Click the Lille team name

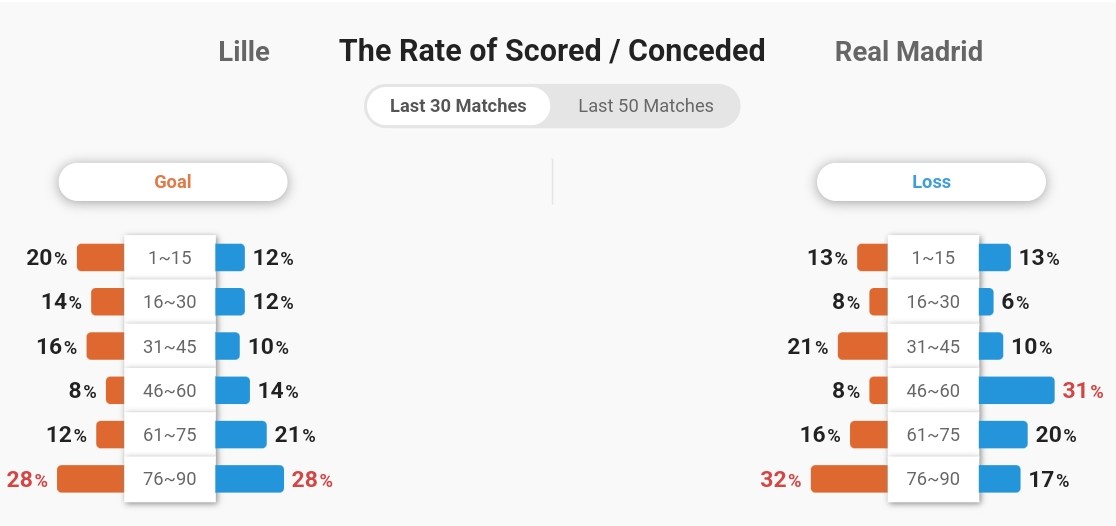pyautogui.click(x=244, y=51)
